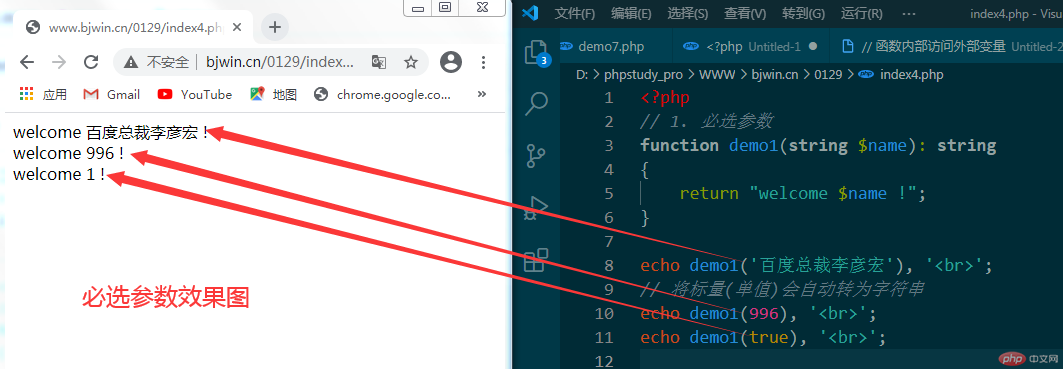Screen dimensions: 1063x369
Task: Click the VS Code logo icon
Action: click(531, 13)
